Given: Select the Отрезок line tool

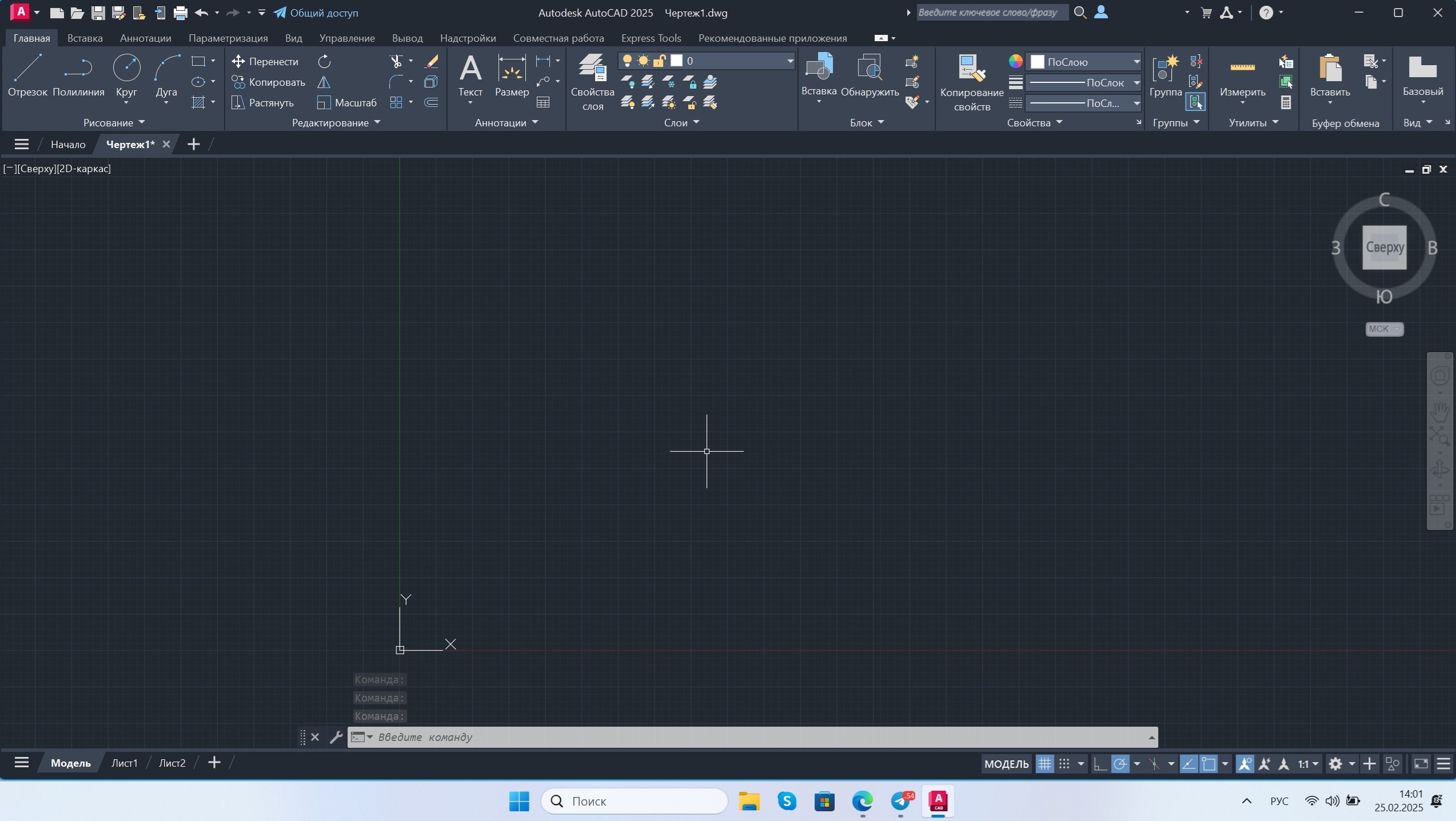Looking at the screenshot, I should click(27, 75).
